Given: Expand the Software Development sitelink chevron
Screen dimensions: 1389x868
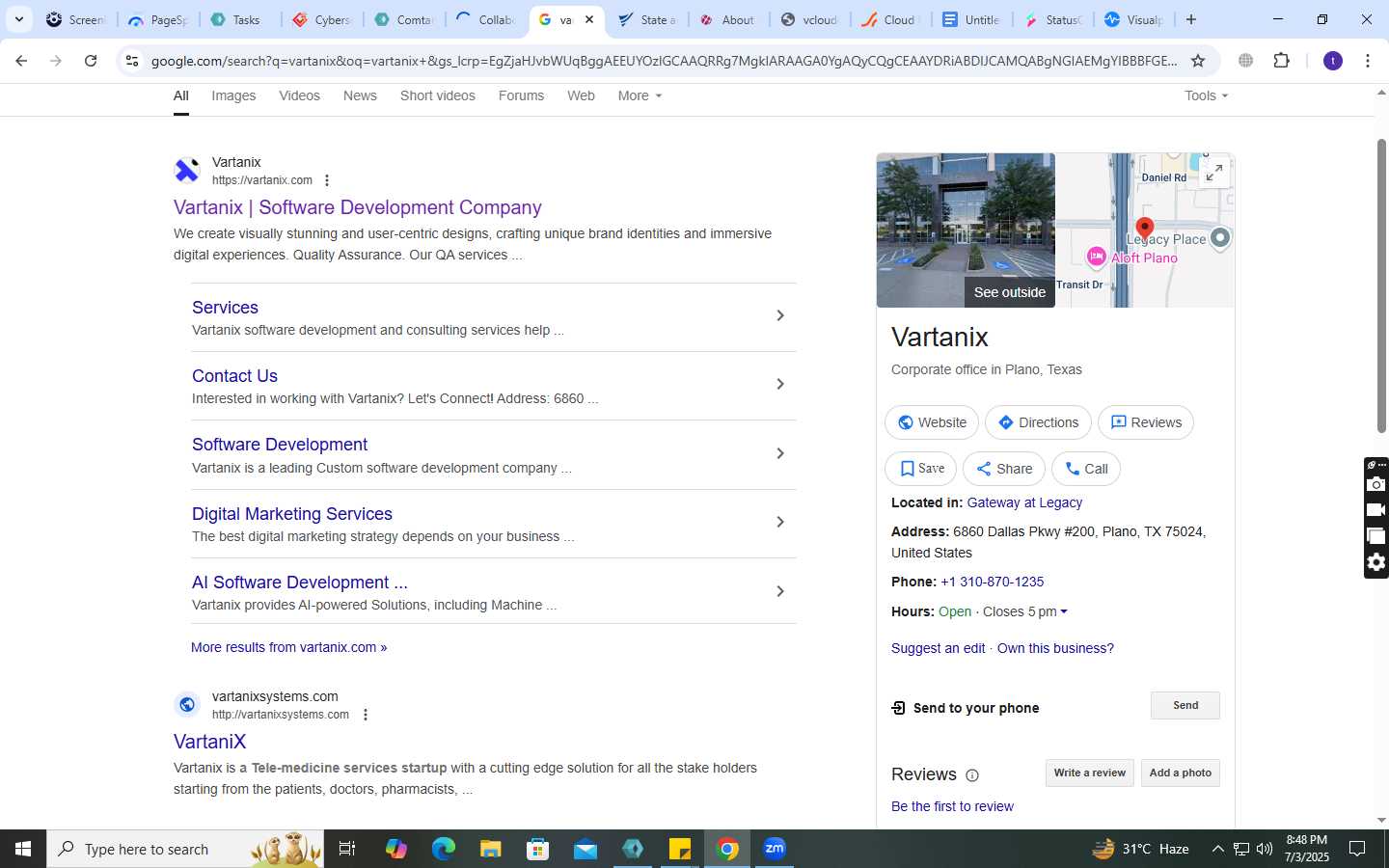Looking at the screenshot, I should tap(780, 453).
